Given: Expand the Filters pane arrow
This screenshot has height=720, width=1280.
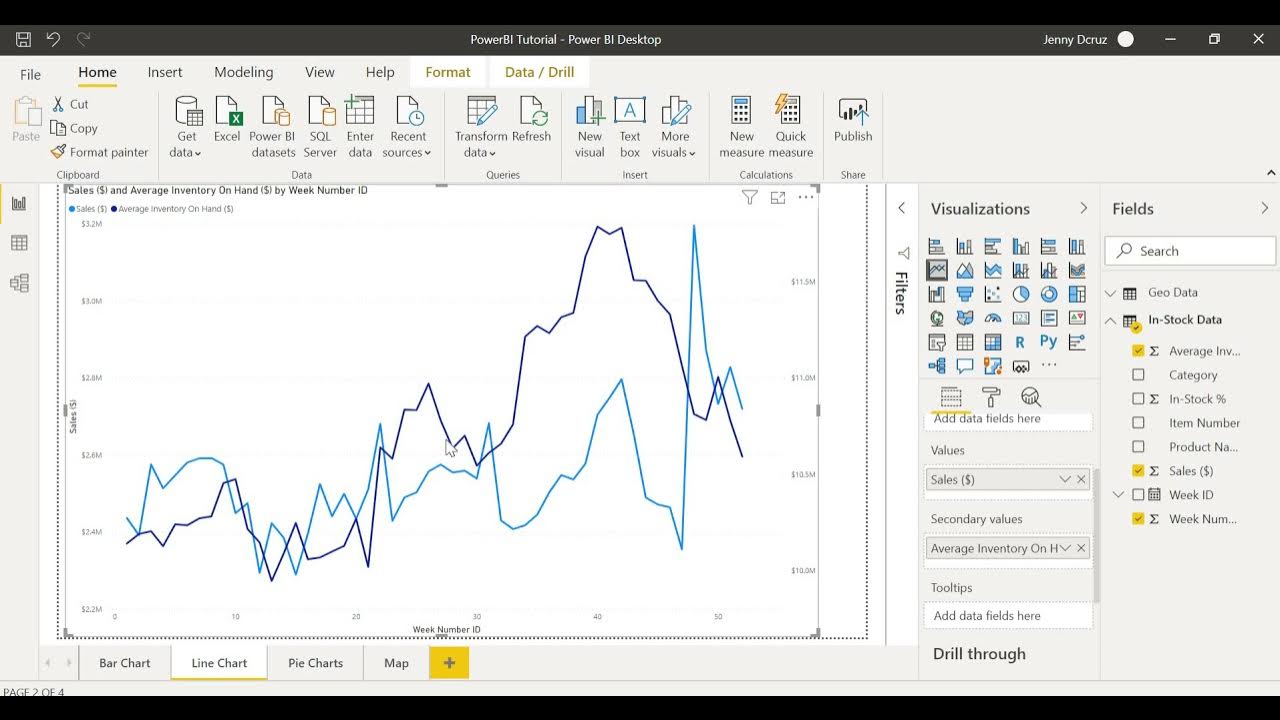Looking at the screenshot, I should point(902,208).
